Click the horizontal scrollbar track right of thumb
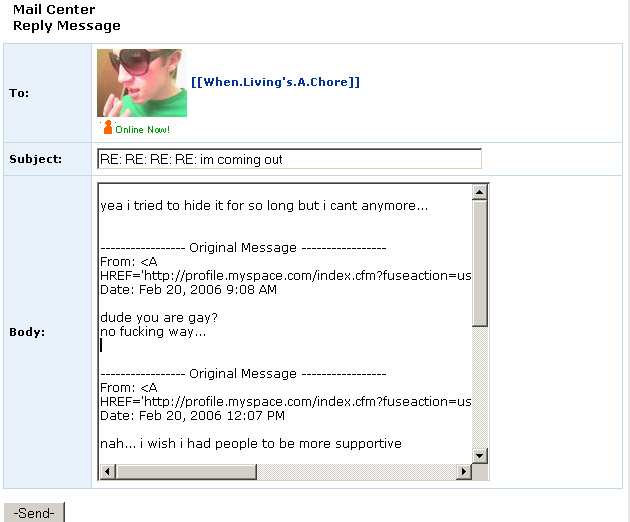 tap(357, 471)
